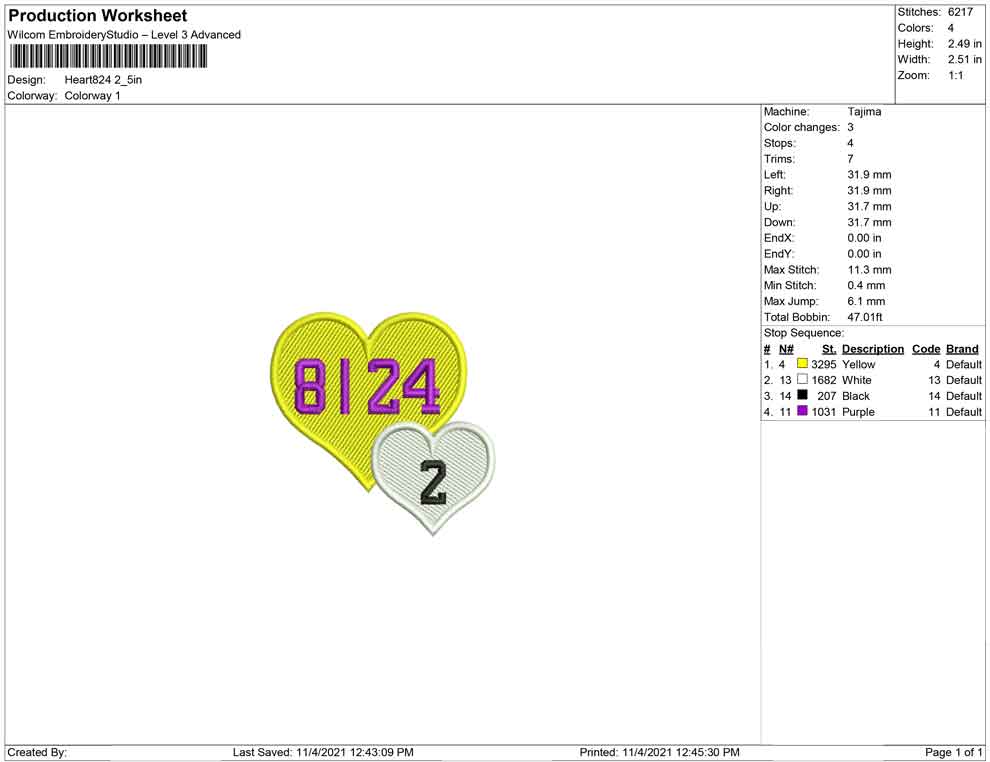
Task: Click the Stops value 4
Action: [x=850, y=143]
